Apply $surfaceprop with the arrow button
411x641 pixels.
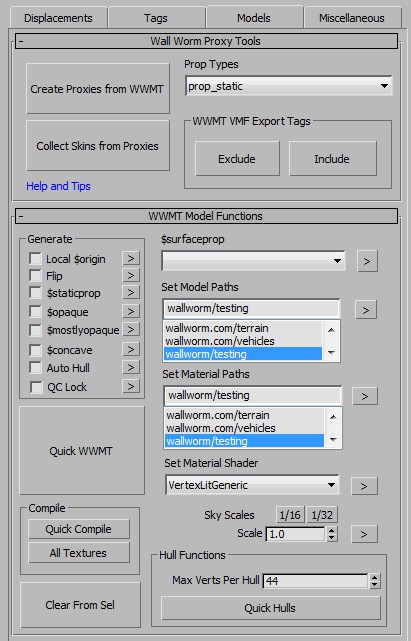pyautogui.click(x=367, y=261)
